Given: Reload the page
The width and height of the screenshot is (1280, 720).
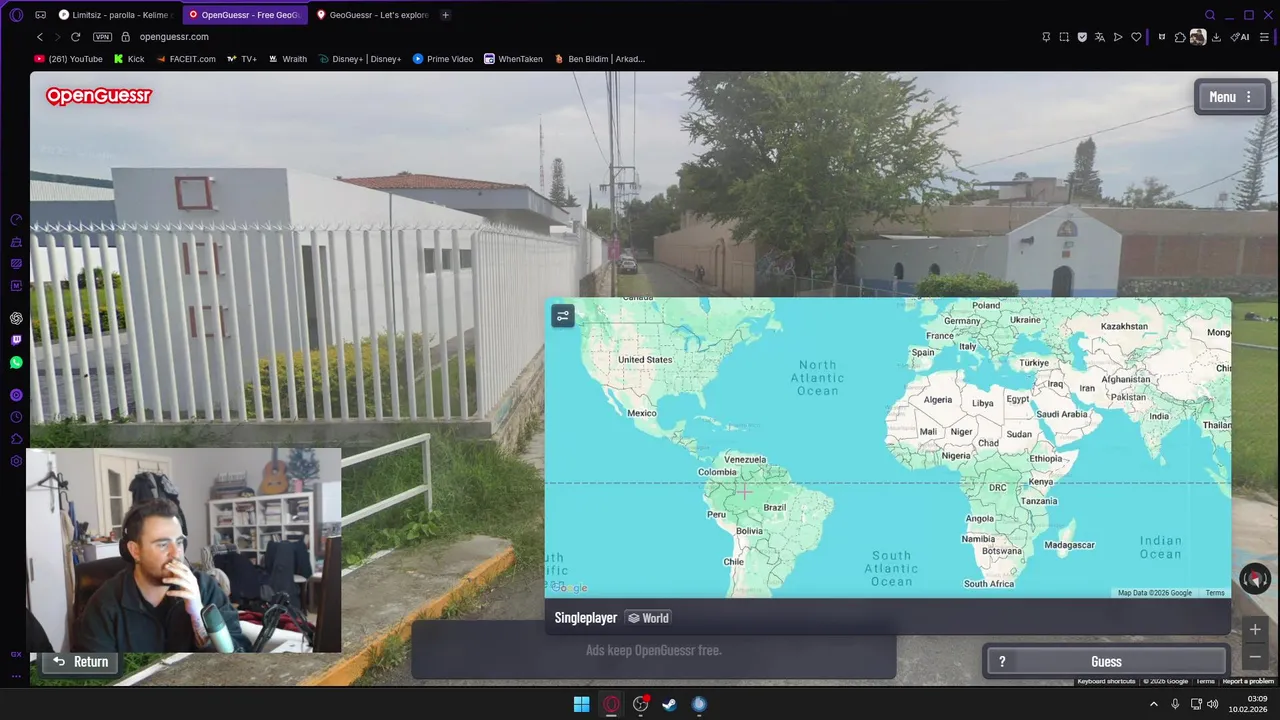Looking at the screenshot, I should [x=75, y=37].
